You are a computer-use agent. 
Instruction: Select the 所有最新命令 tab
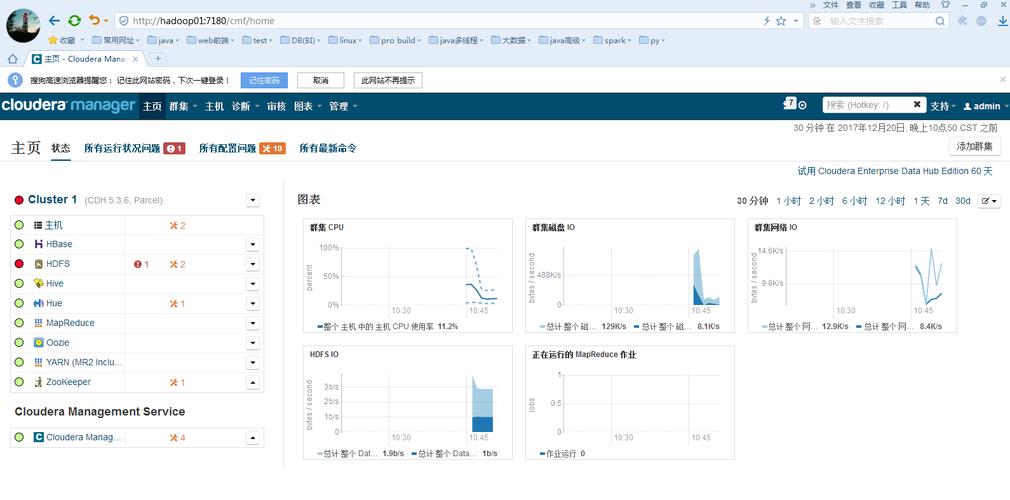click(x=328, y=148)
